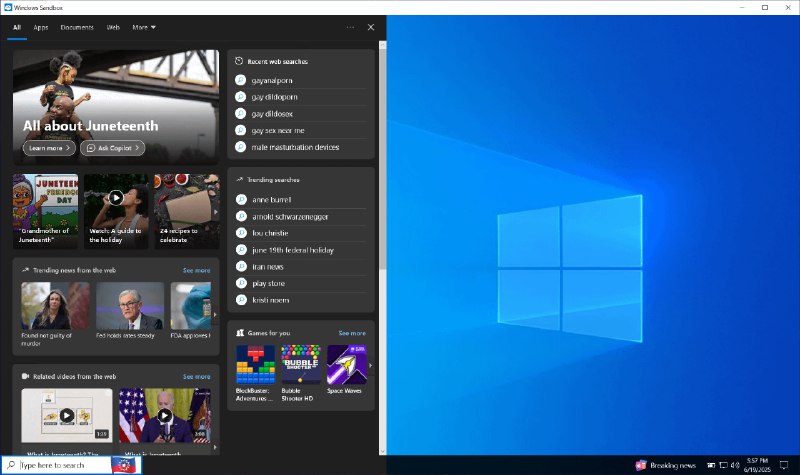The height and width of the screenshot is (475, 800).
Task: Click the search panel vertical scrollbar thumb
Action: 383,158
